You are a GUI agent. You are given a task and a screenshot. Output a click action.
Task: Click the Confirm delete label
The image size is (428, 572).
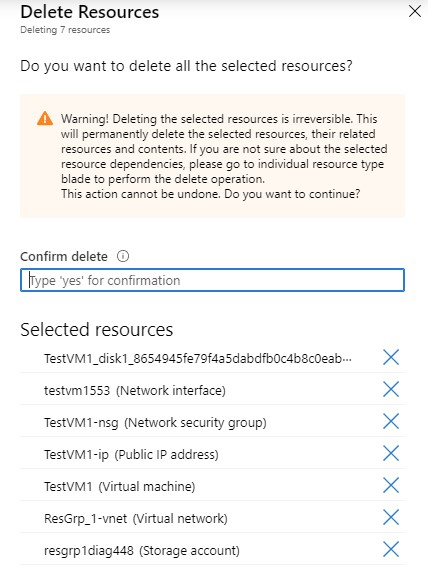(64, 256)
